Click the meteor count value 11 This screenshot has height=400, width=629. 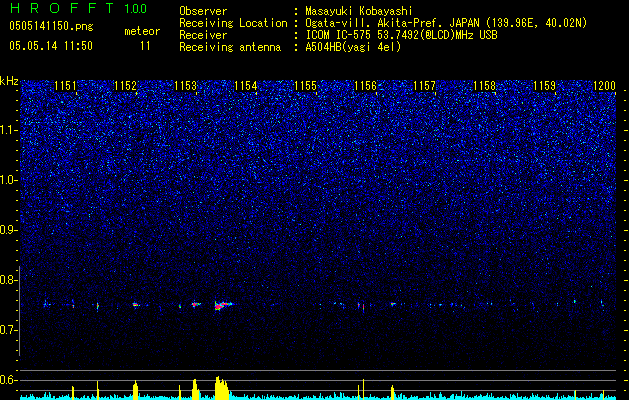(145, 46)
